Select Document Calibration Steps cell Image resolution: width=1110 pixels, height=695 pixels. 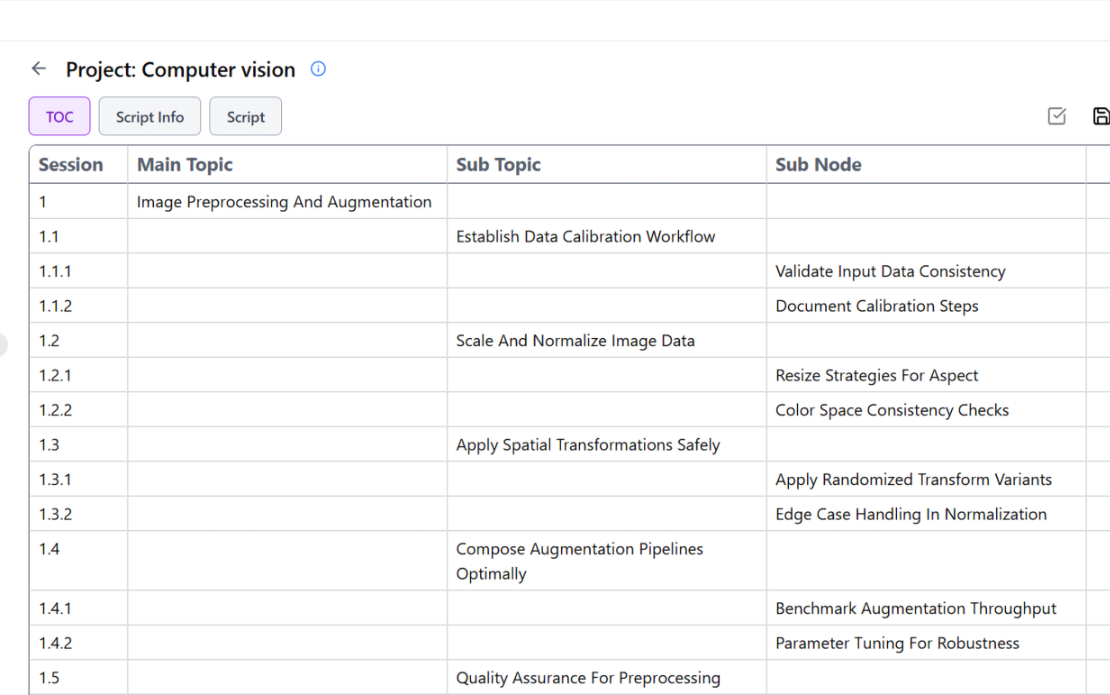click(926, 306)
